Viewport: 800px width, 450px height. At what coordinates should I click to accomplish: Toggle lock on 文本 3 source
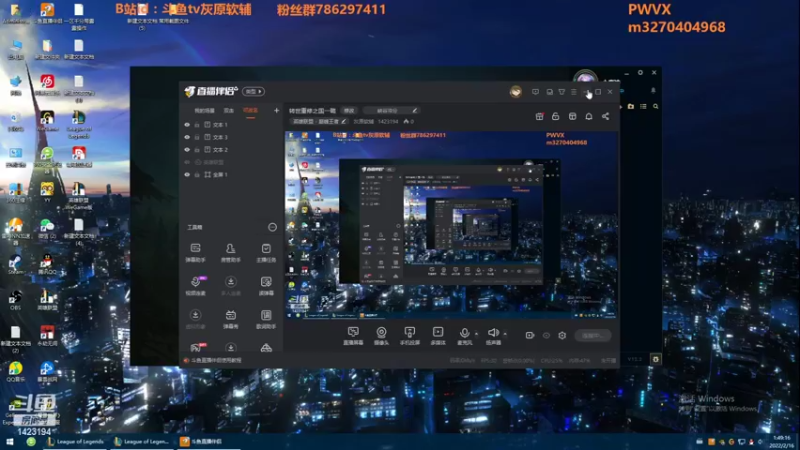tap(197, 137)
